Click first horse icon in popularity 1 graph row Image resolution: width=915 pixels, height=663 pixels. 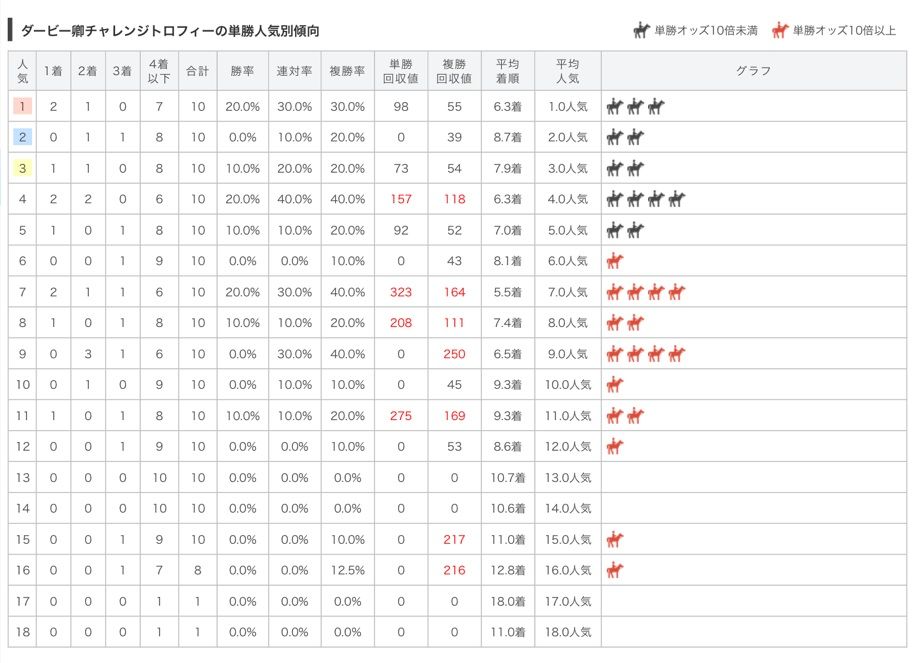tap(614, 107)
